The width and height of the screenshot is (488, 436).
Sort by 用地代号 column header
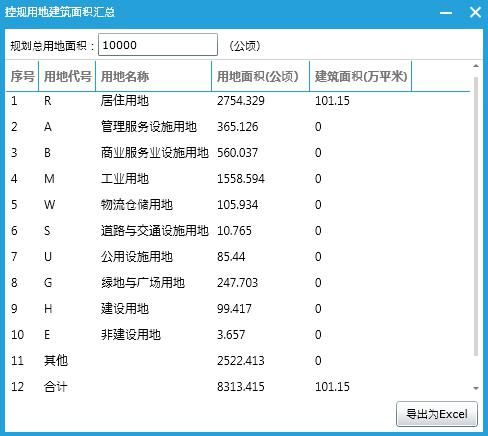coord(67,76)
